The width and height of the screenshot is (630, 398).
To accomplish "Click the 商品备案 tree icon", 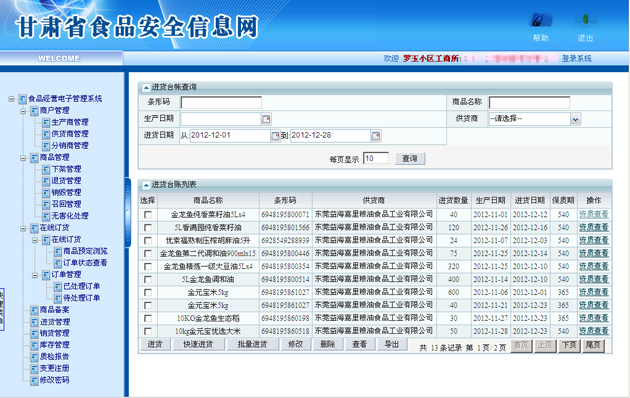I will [x=35, y=310].
